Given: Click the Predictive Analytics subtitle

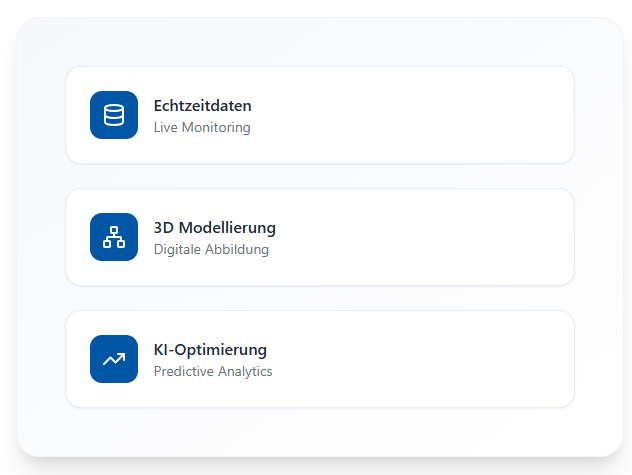Looking at the screenshot, I should (x=213, y=372).
